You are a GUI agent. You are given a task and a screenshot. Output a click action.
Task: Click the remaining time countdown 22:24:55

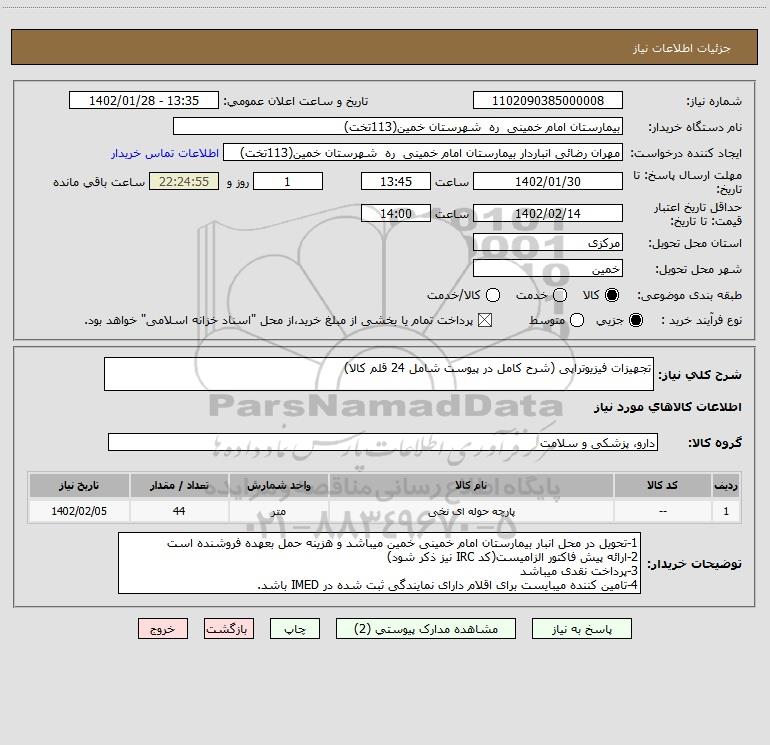184,181
